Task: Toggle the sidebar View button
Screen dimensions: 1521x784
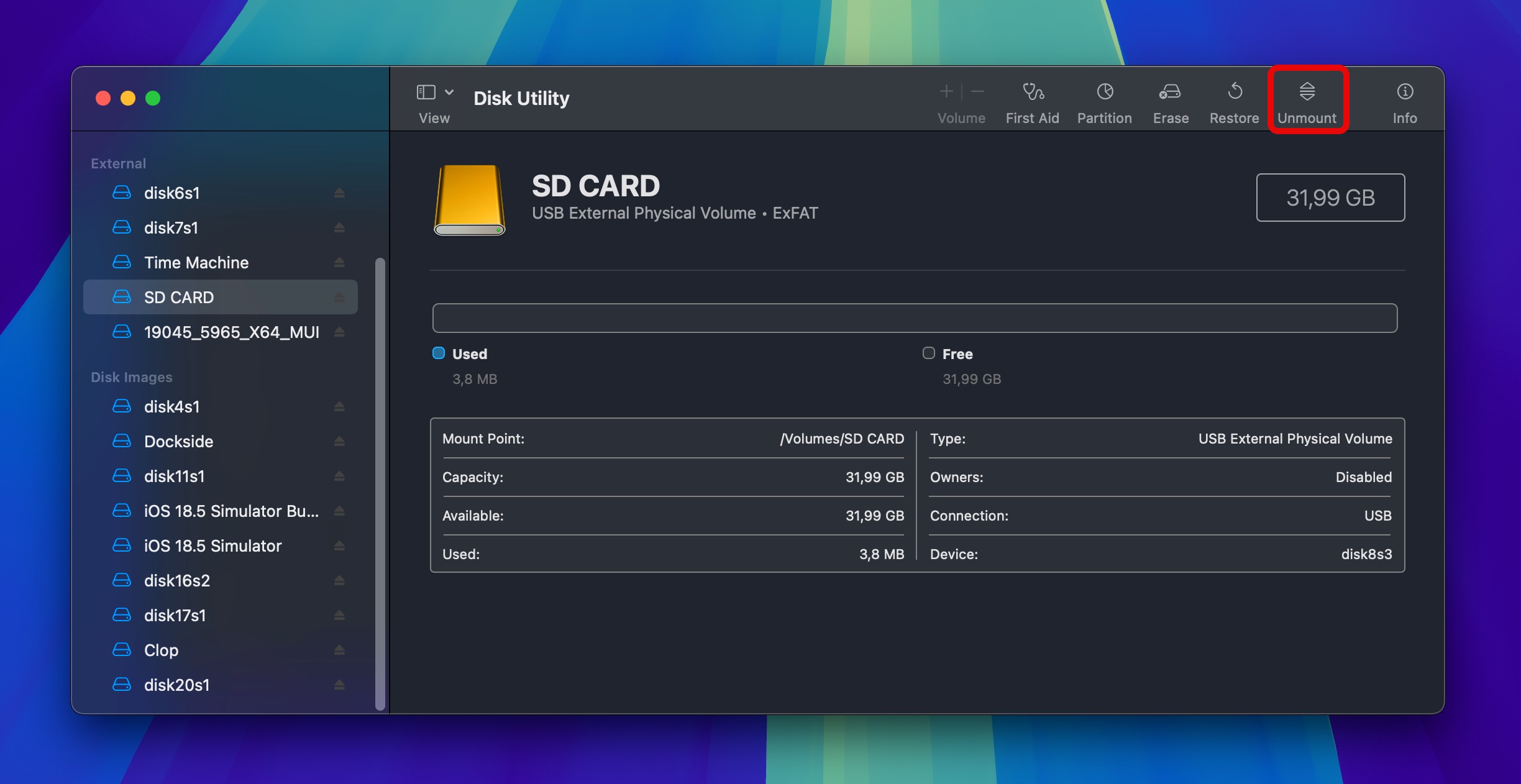Action: coord(426,92)
